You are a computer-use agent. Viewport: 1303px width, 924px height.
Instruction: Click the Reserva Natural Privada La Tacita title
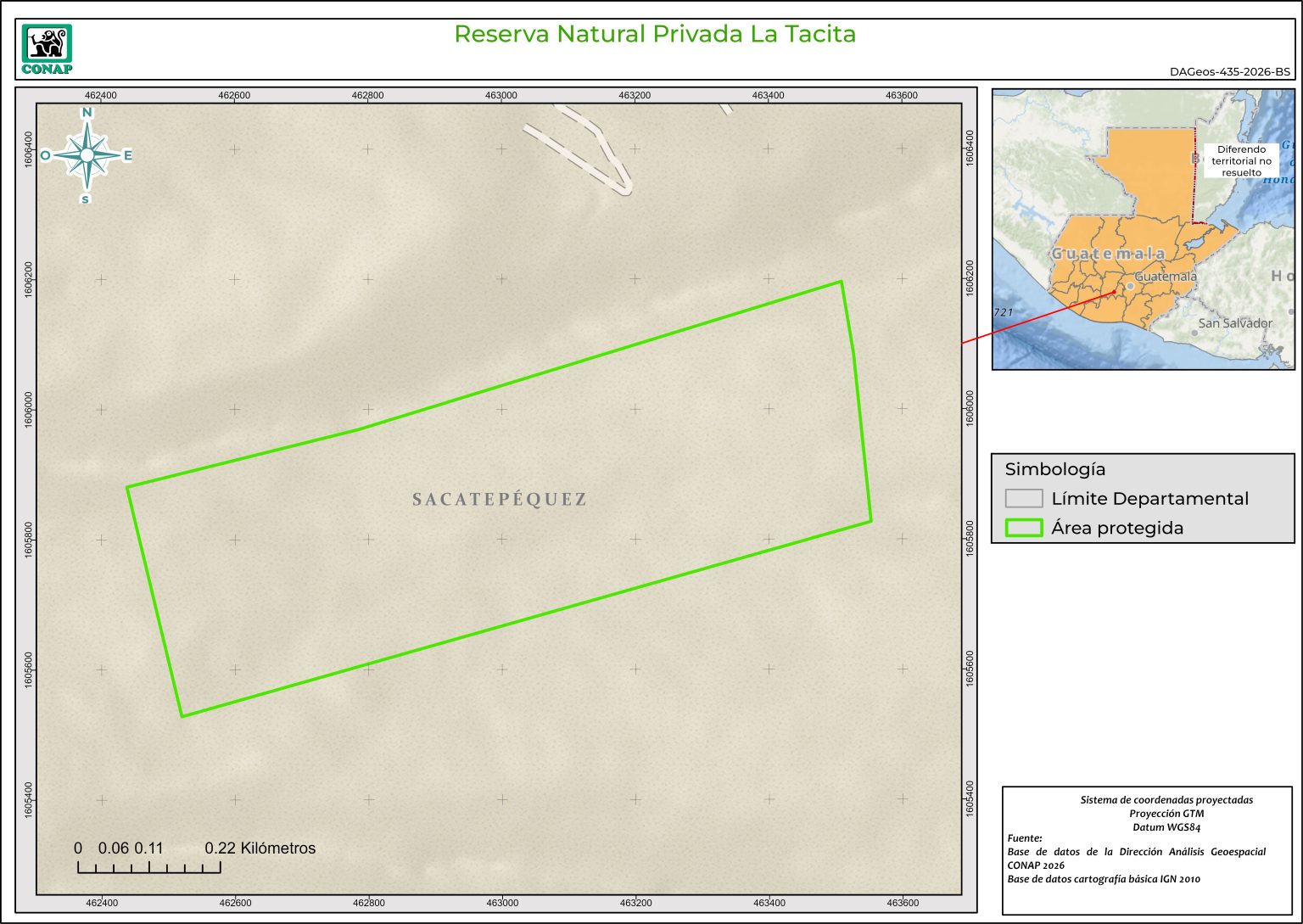coord(654,34)
